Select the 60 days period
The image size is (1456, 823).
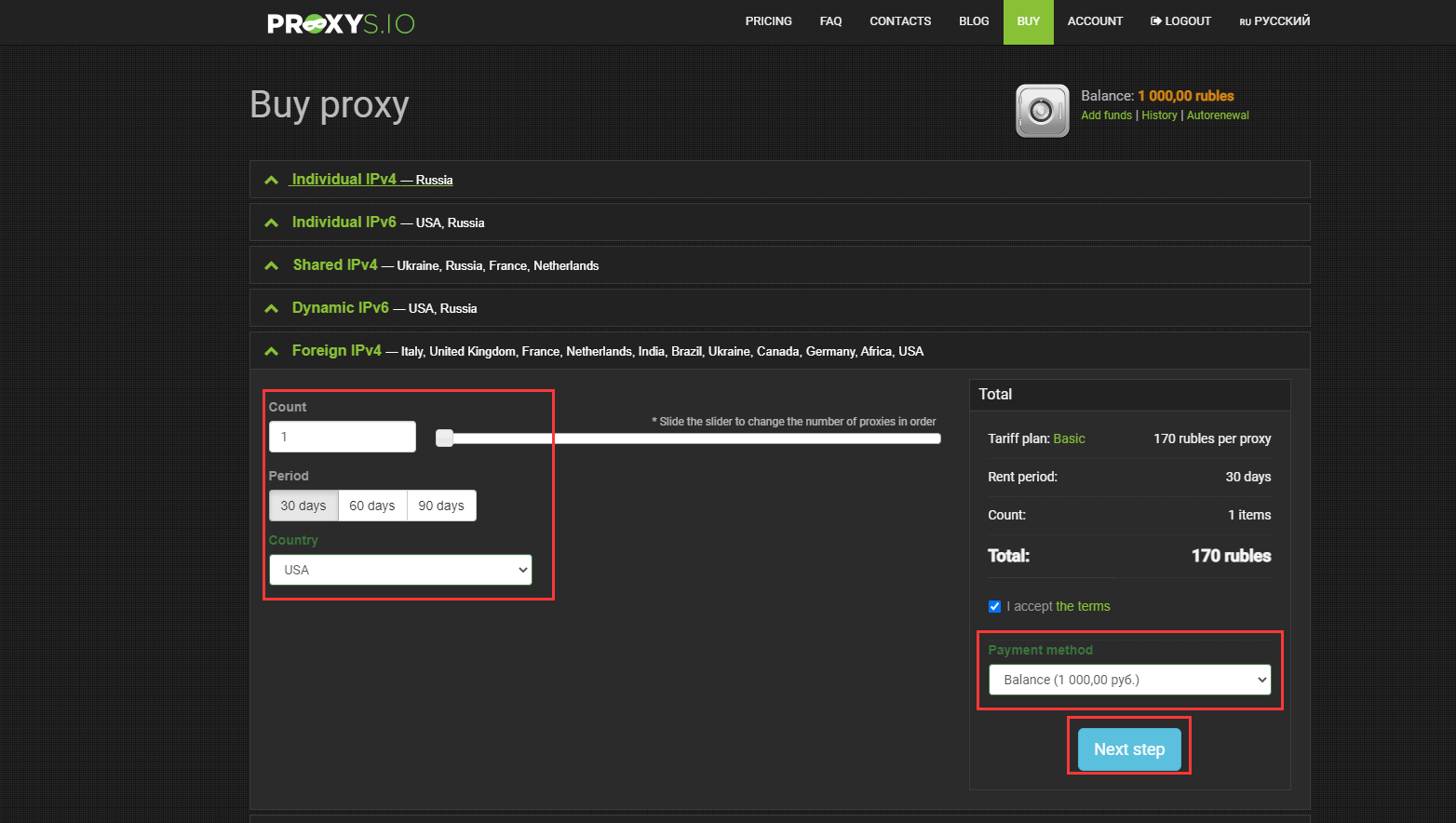(372, 506)
